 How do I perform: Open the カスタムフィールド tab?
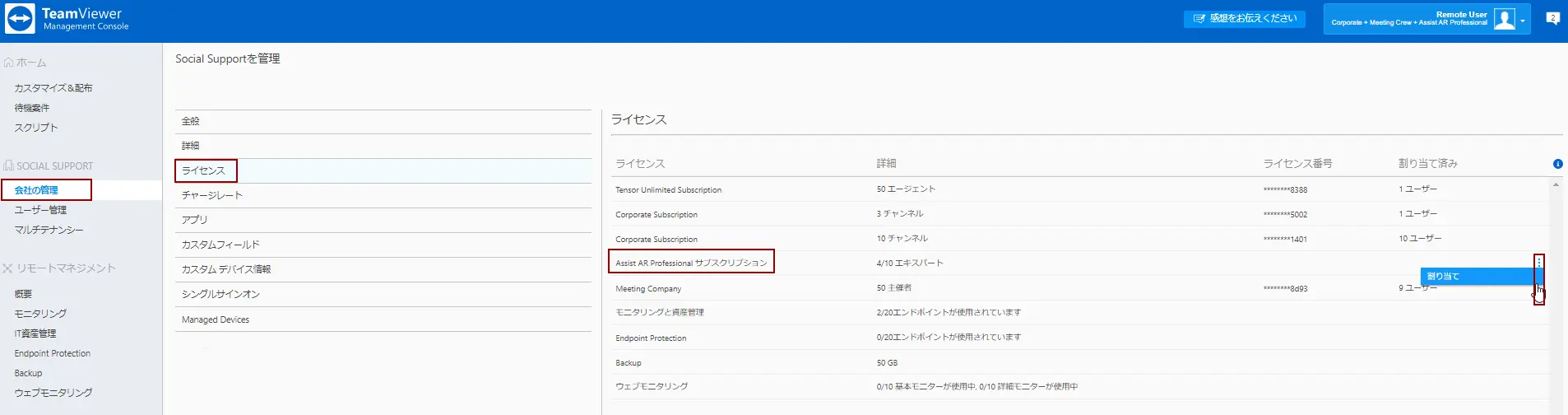383,245
